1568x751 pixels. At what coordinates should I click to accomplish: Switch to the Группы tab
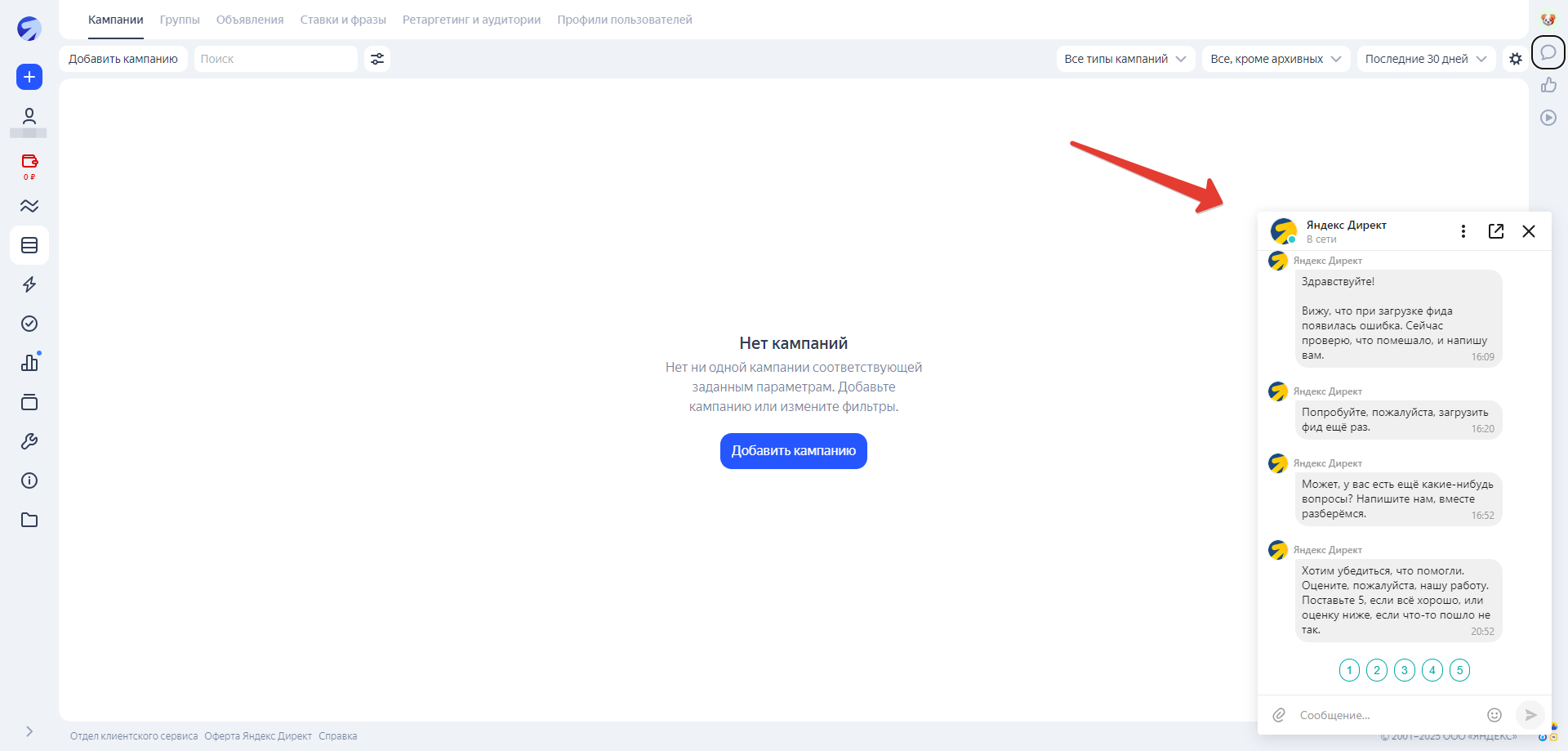(180, 20)
